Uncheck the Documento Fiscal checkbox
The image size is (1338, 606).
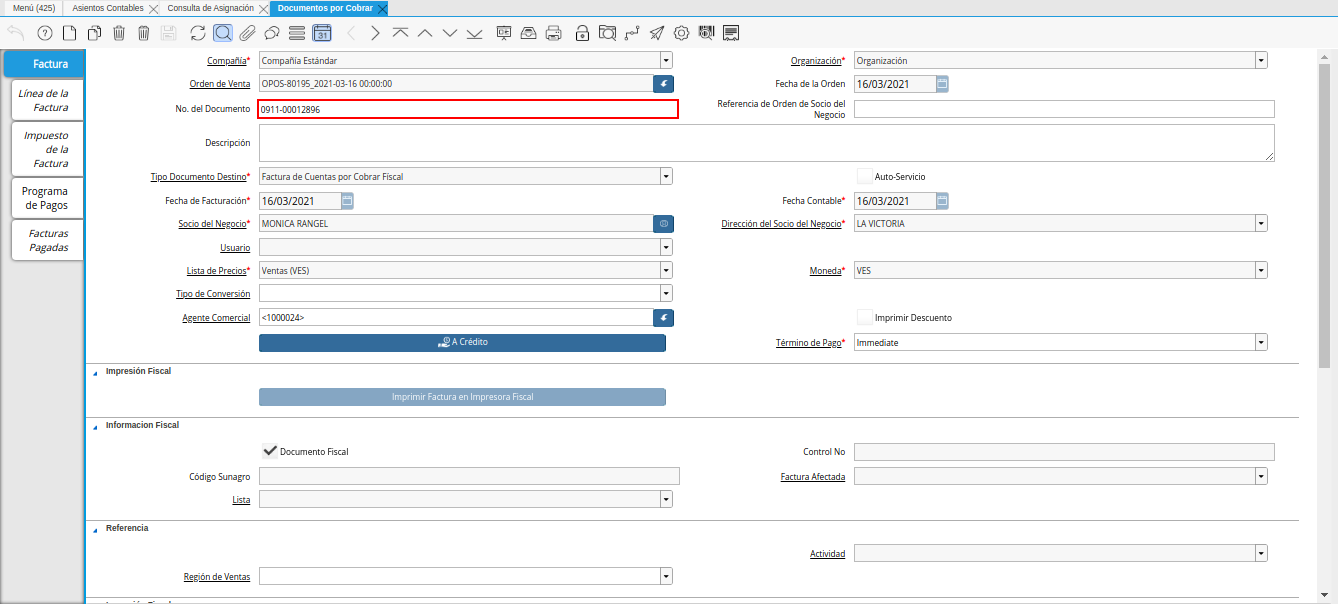(x=269, y=451)
